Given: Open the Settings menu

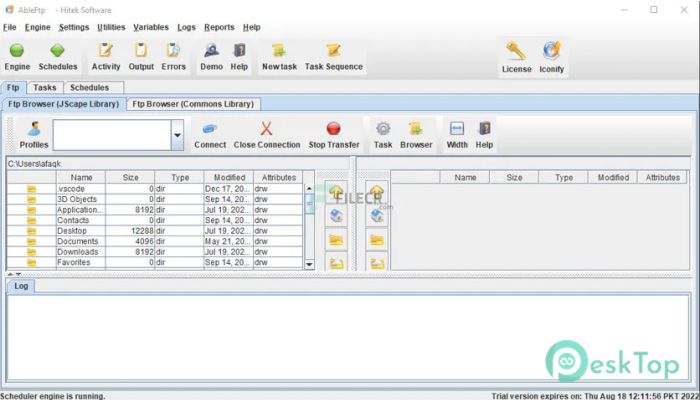Looking at the screenshot, I should click(74, 27).
